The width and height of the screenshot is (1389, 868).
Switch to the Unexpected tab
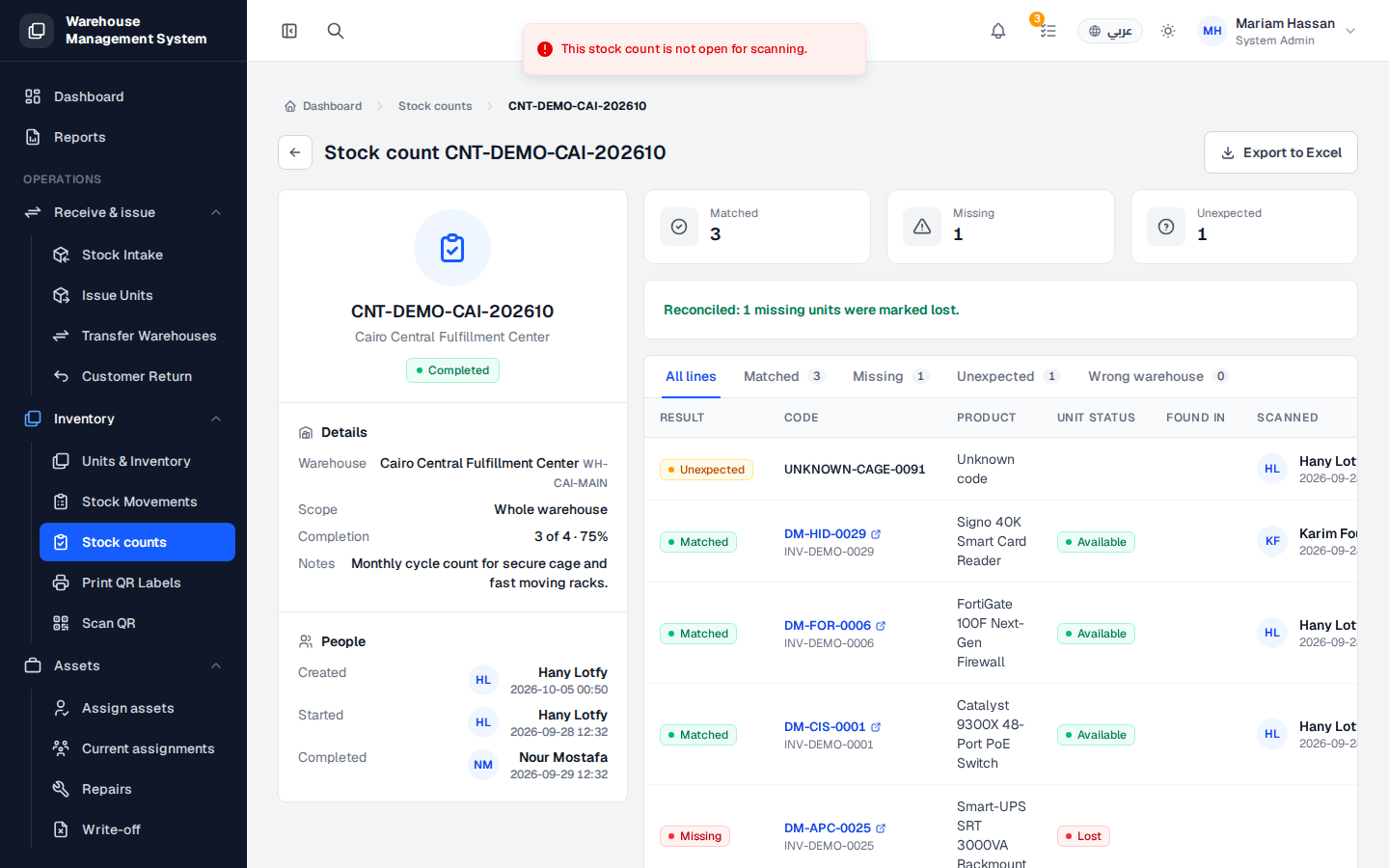[x=1008, y=376]
